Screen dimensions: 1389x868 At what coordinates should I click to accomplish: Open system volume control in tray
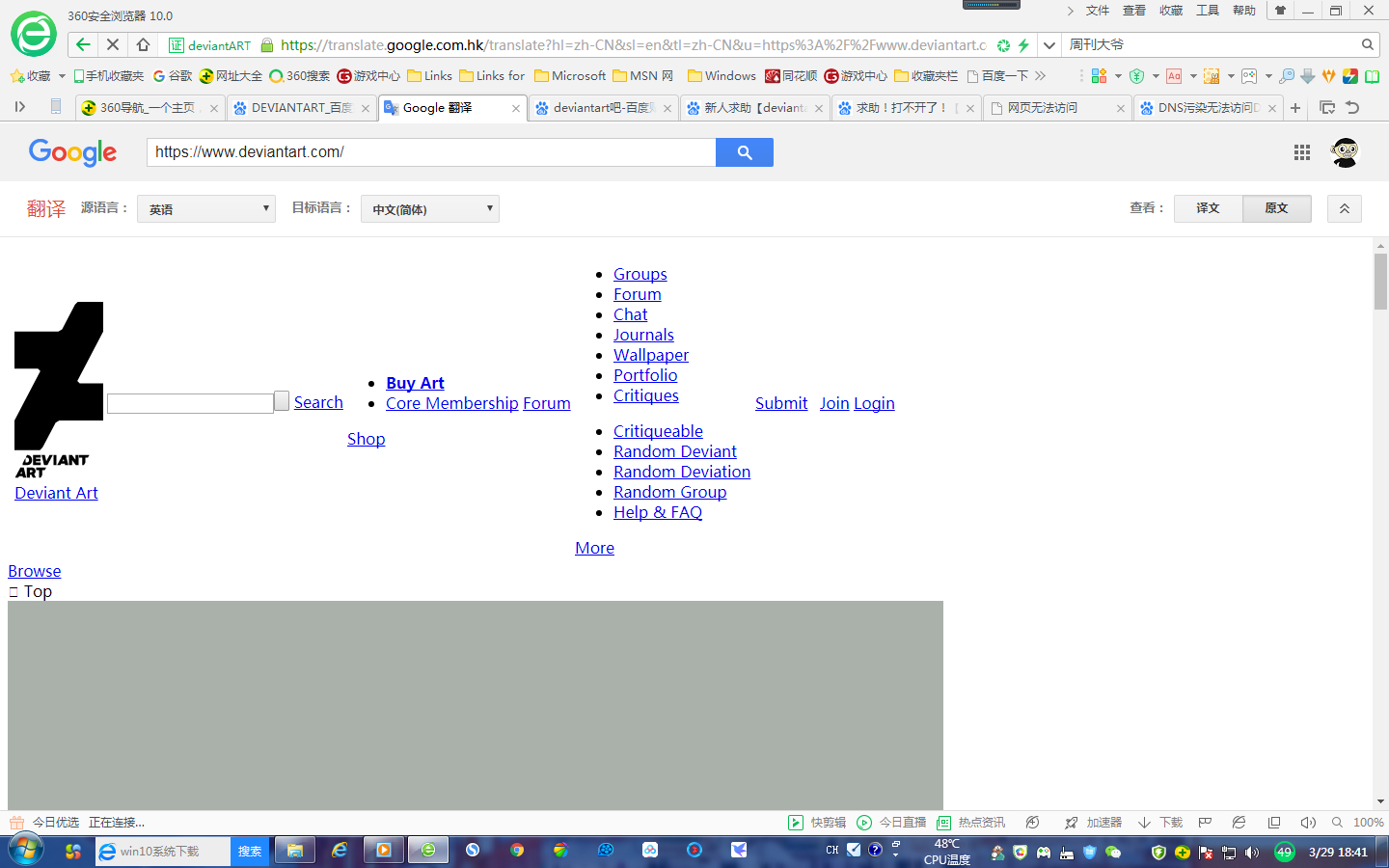click(1252, 853)
